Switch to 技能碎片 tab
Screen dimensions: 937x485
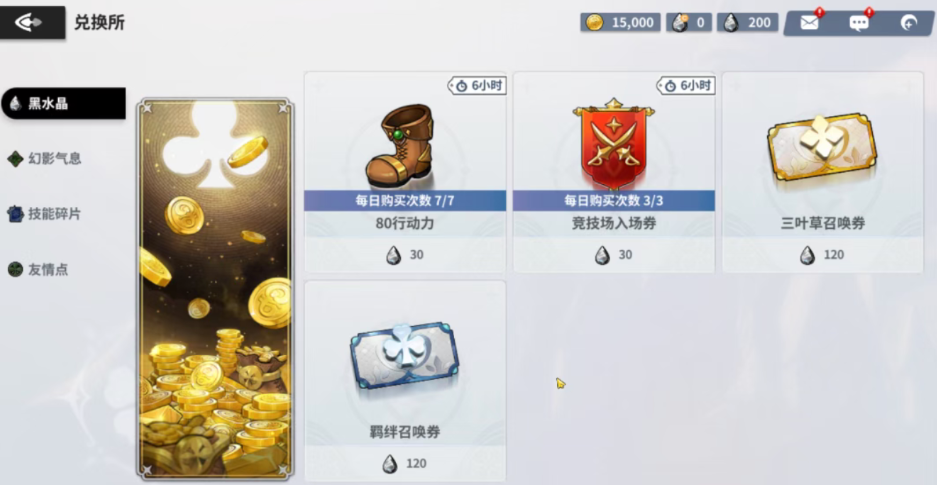45,214
